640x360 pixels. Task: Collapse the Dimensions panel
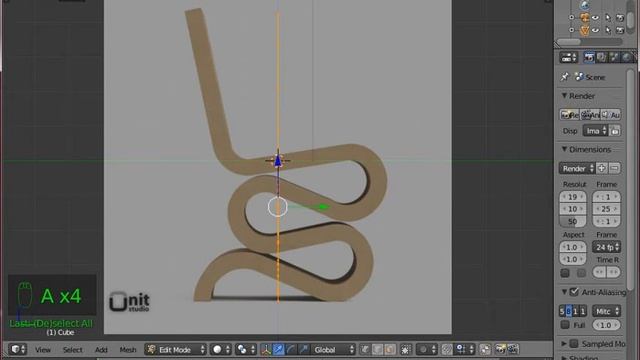(564, 149)
